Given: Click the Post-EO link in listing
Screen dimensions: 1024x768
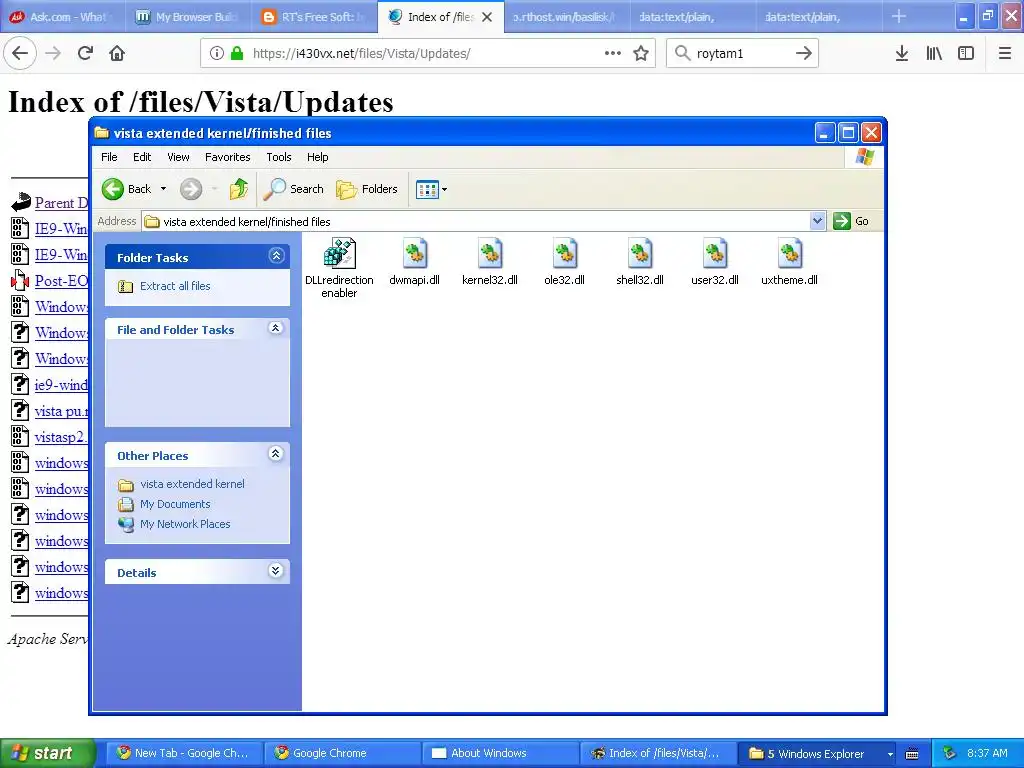Looking at the screenshot, I should point(61,281).
